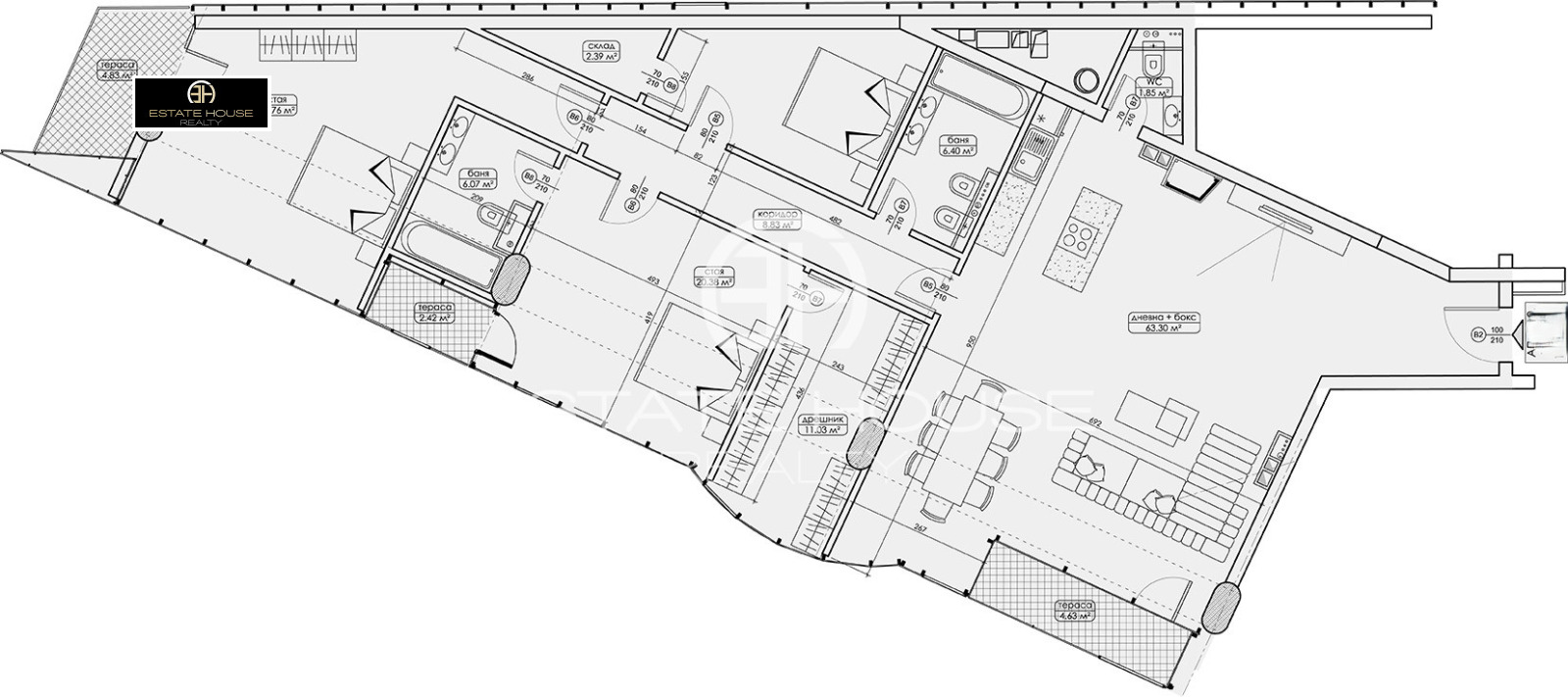Click the Estate House Realty logo

tap(201, 103)
